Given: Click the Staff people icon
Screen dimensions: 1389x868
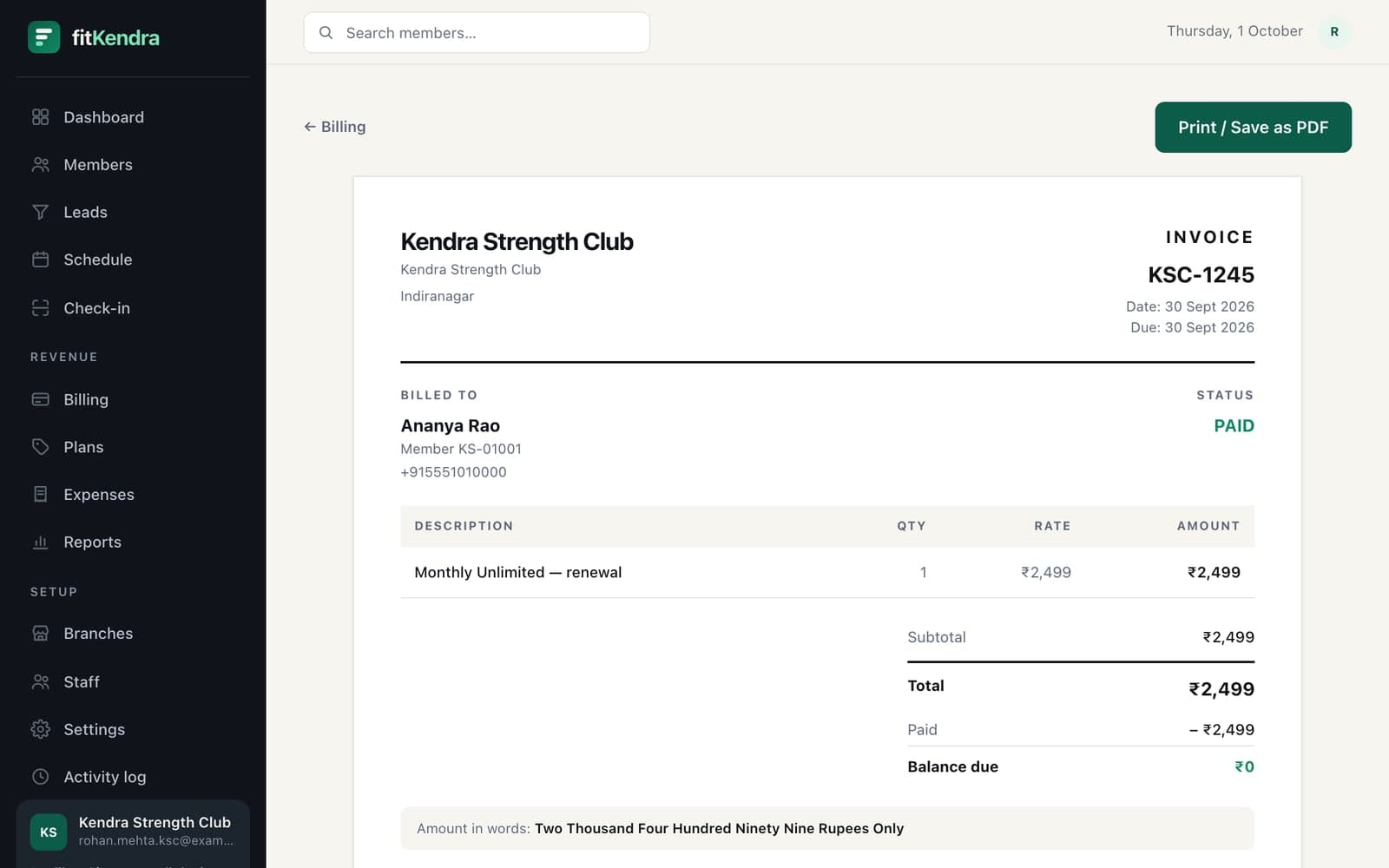Looking at the screenshot, I should click(x=40, y=682).
